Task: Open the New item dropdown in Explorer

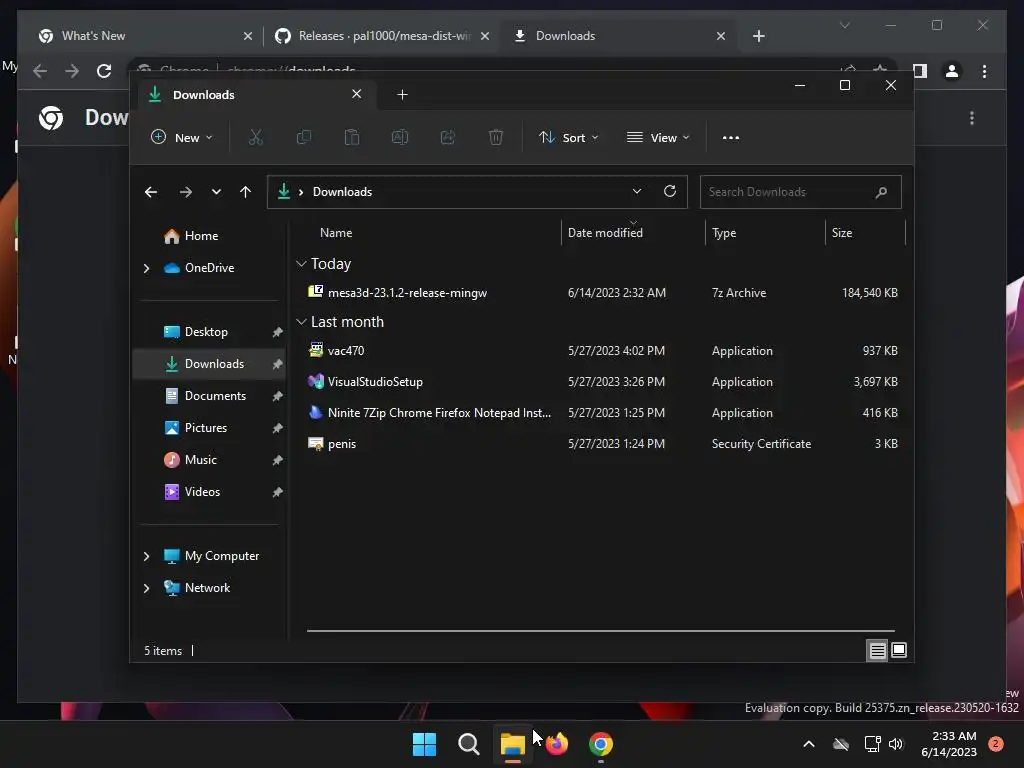Action: [182, 138]
